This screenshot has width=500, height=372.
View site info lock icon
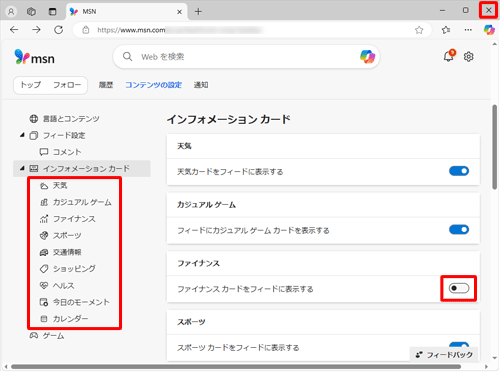(x=86, y=30)
